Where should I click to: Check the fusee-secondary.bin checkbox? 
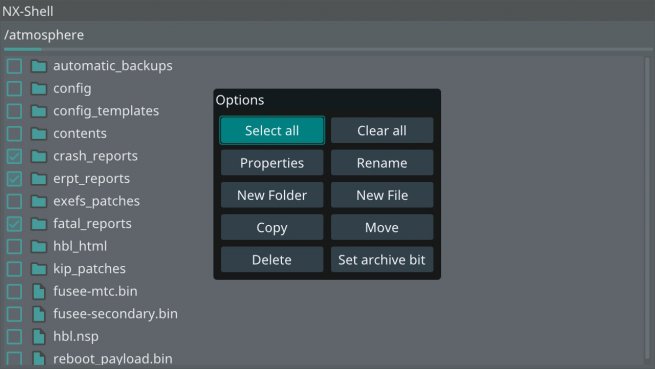click(14, 314)
